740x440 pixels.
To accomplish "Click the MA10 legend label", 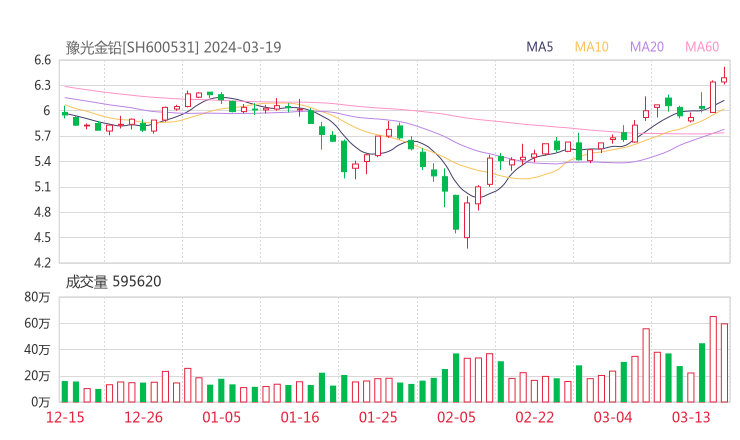I will click(591, 47).
